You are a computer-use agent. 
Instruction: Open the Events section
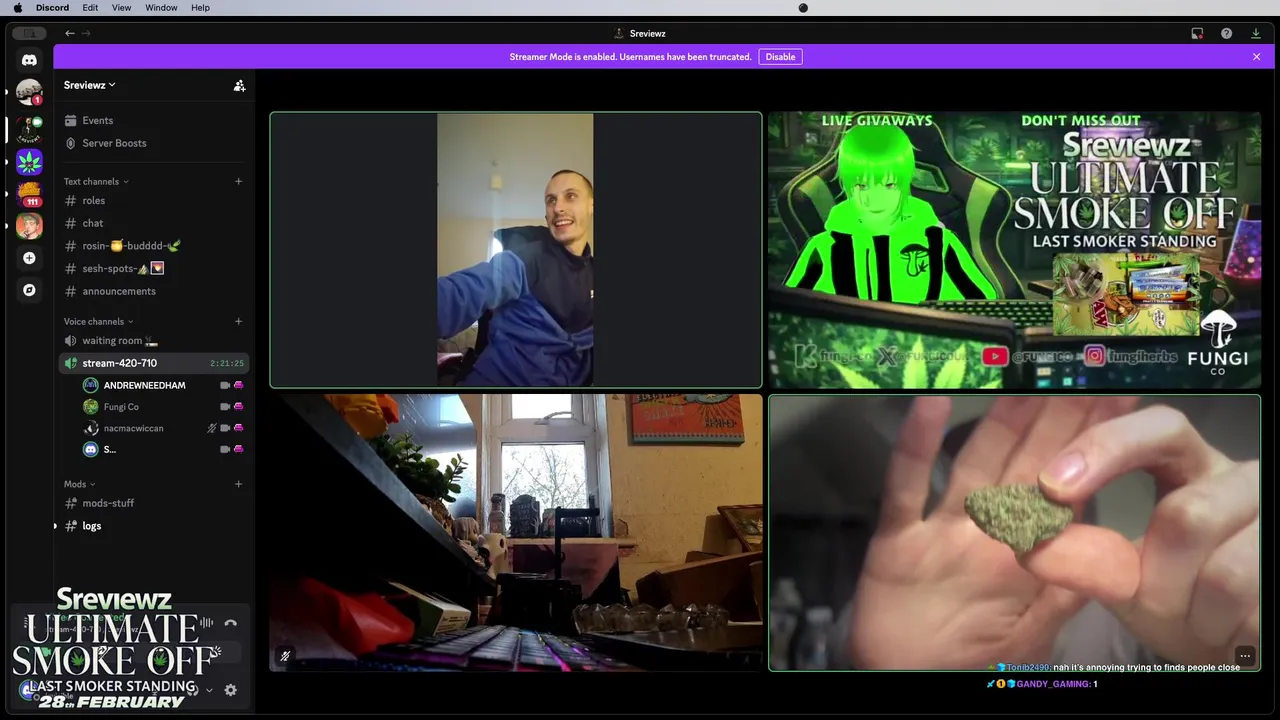click(154, 120)
